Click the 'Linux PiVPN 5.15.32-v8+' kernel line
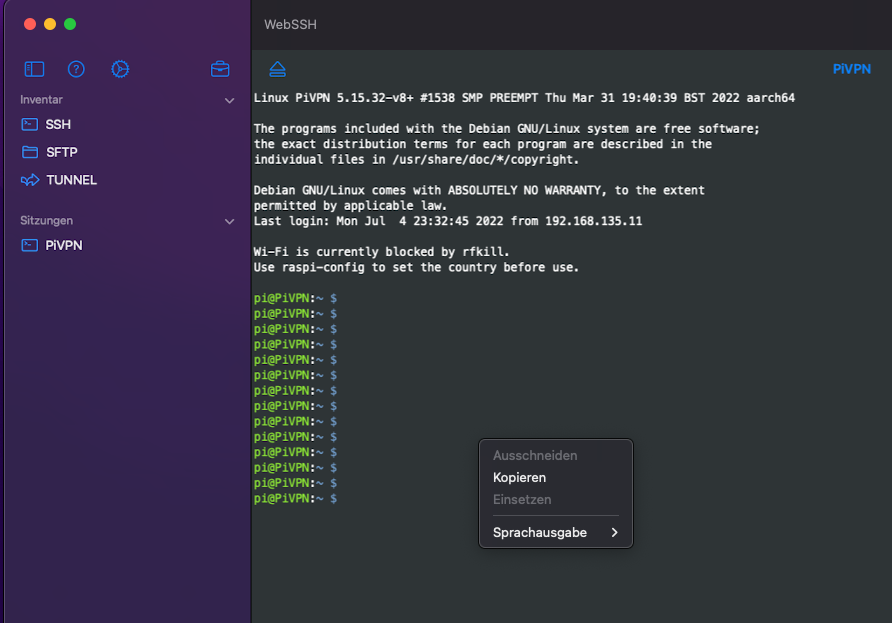The width and height of the screenshot is (892, 623). pos(524,98)
